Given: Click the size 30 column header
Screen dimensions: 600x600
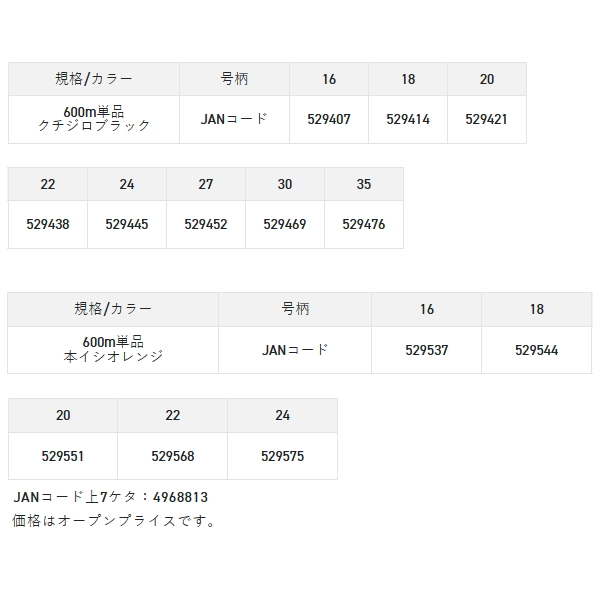Looking at the screenshot, I should 285,185.
